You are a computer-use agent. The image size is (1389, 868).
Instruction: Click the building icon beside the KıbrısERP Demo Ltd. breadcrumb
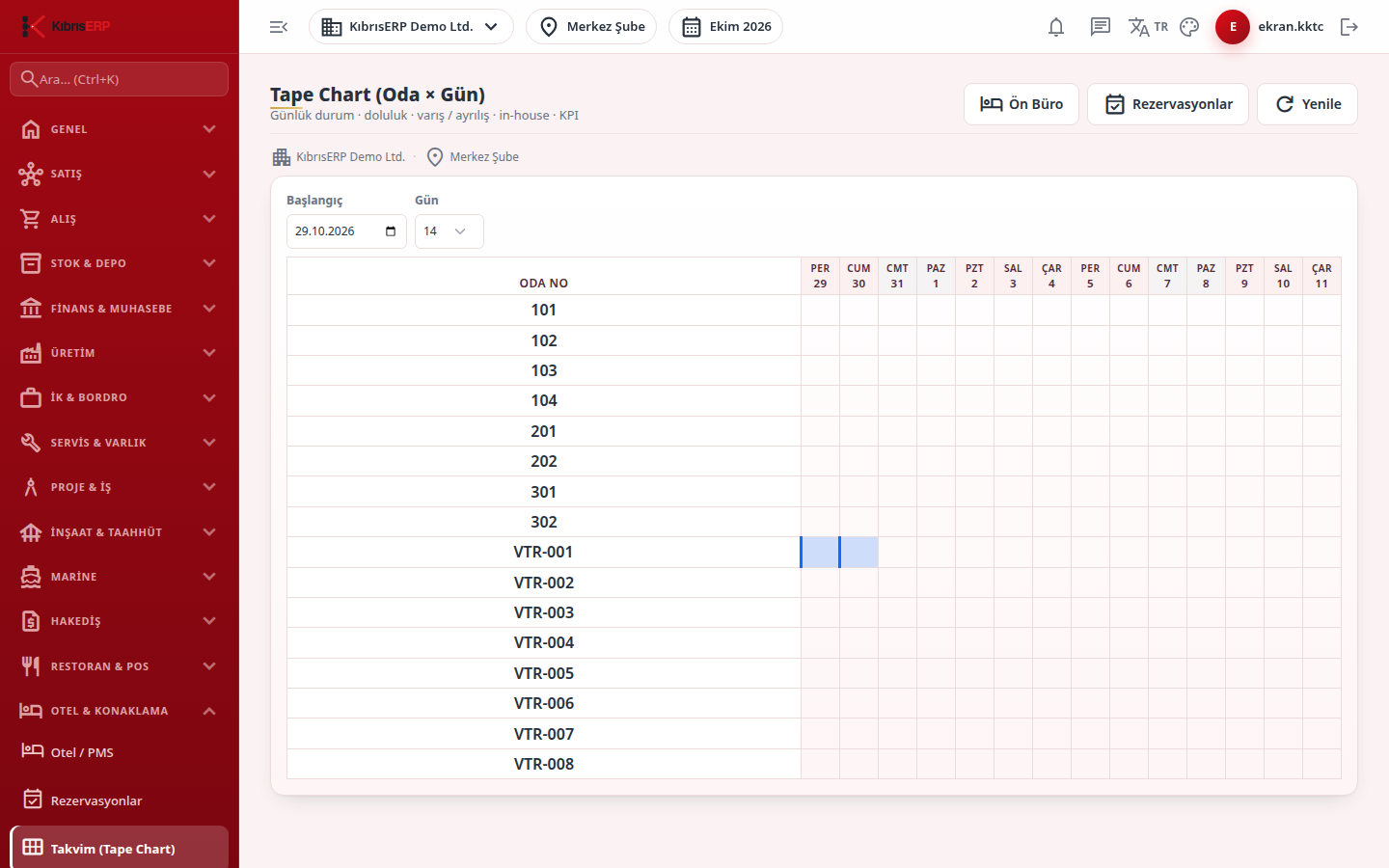(282, 157)
